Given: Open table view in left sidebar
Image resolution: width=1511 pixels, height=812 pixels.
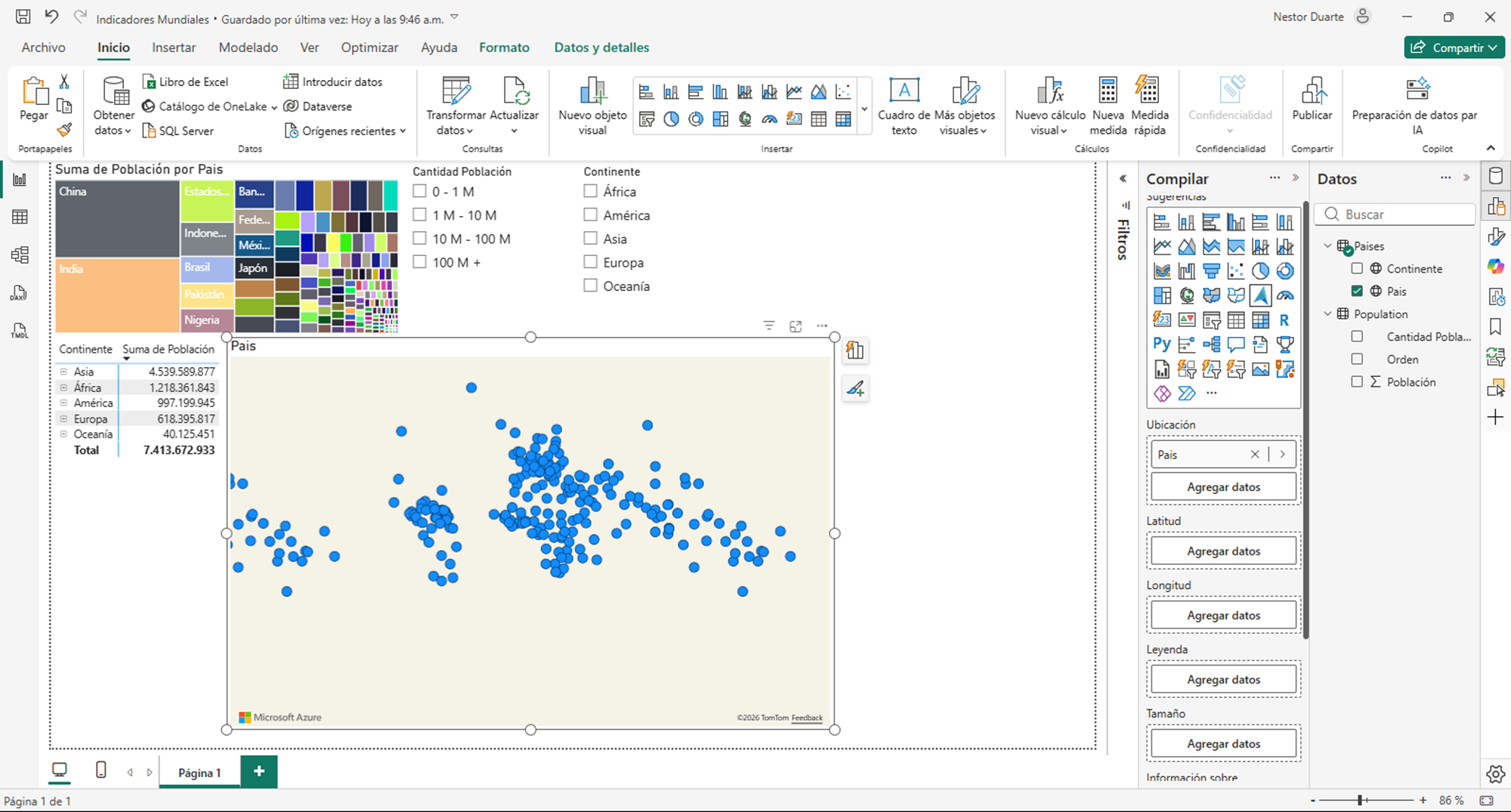Looking at the screenshot, I should coord(20,218).
